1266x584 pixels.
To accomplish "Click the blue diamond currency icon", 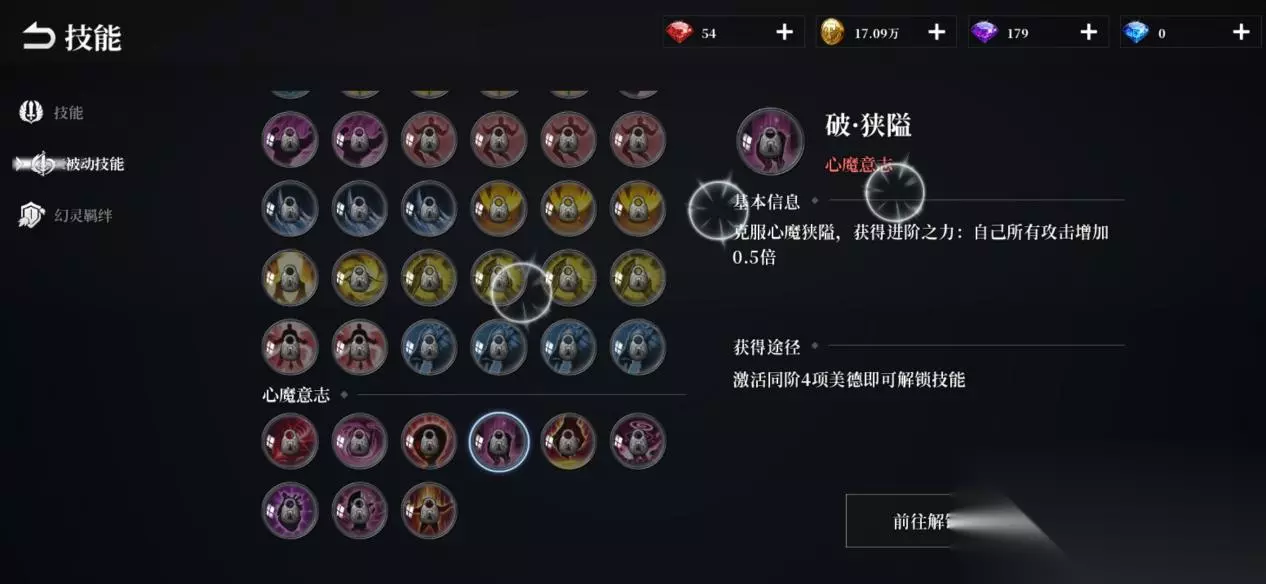I will tap(1137, 33).
